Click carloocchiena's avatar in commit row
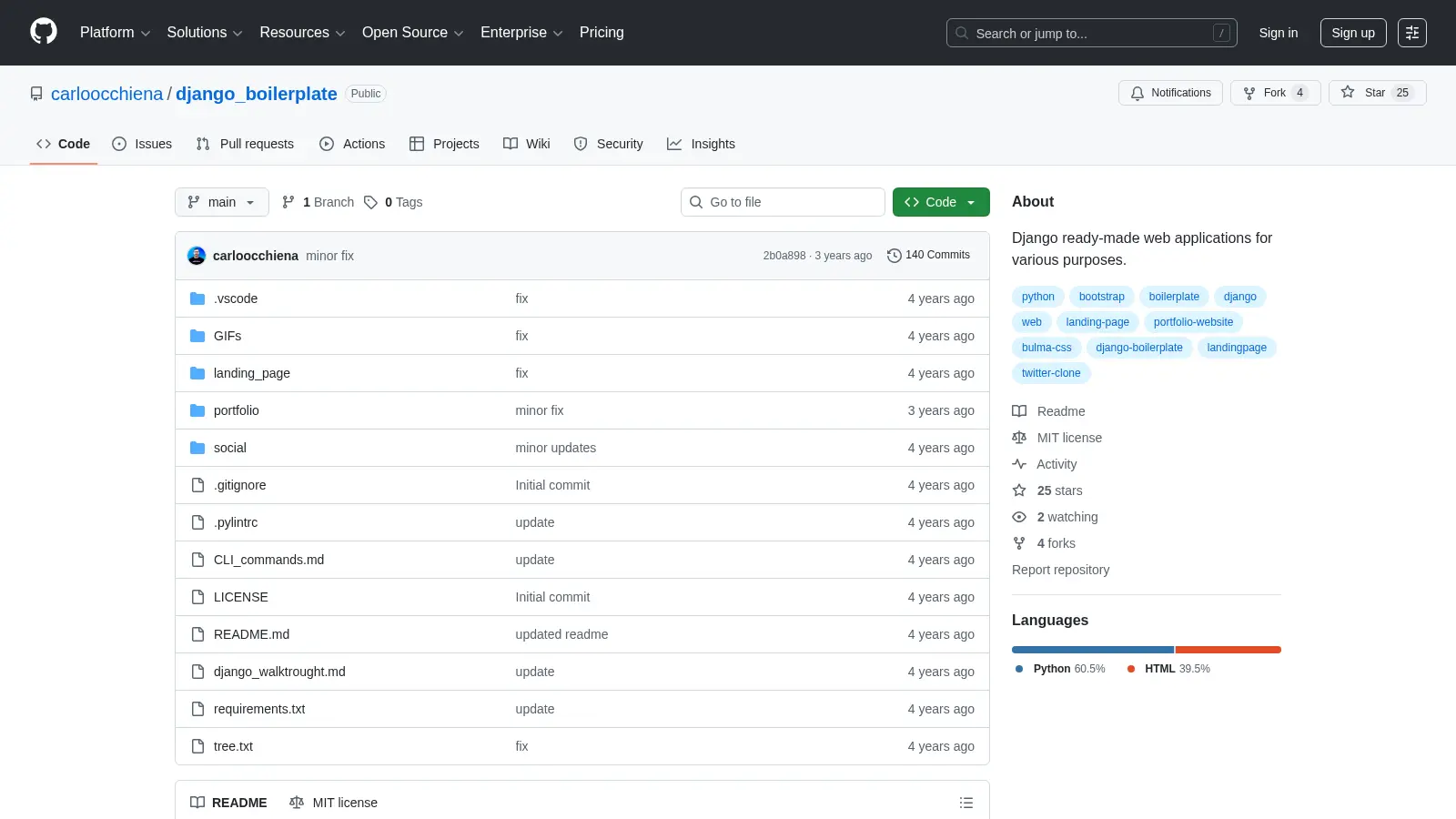The width and height of the screenshot is (1456, 819). [x=197, y=256]
